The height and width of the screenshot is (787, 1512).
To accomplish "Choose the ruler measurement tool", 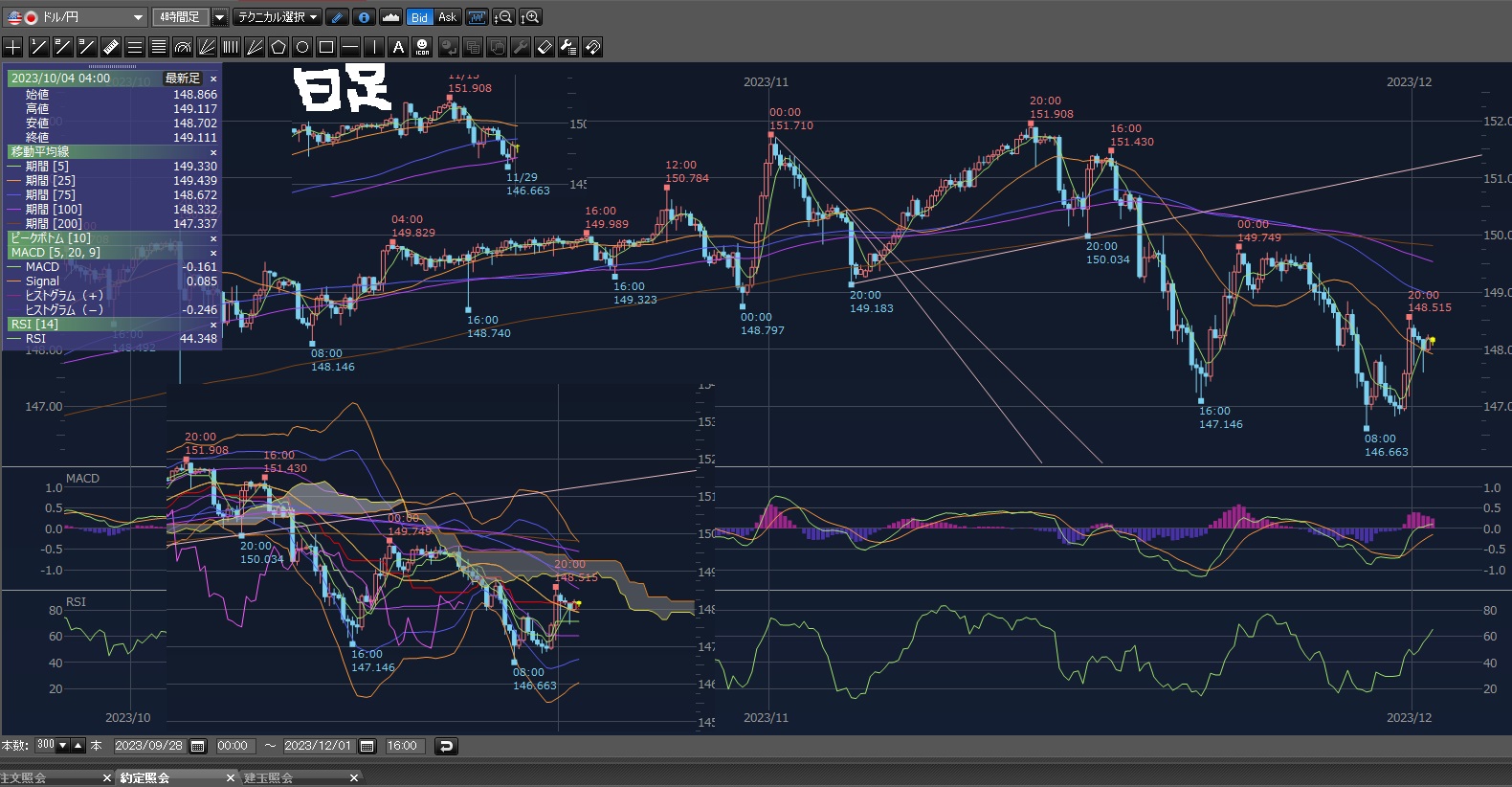I will (110, 47).
